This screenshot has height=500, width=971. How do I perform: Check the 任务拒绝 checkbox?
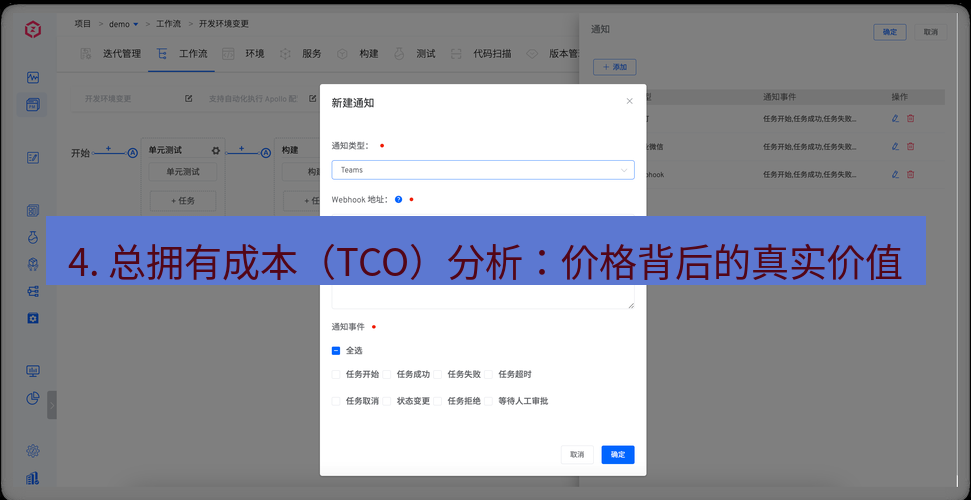pyautogui.click(x=437, y=401)
